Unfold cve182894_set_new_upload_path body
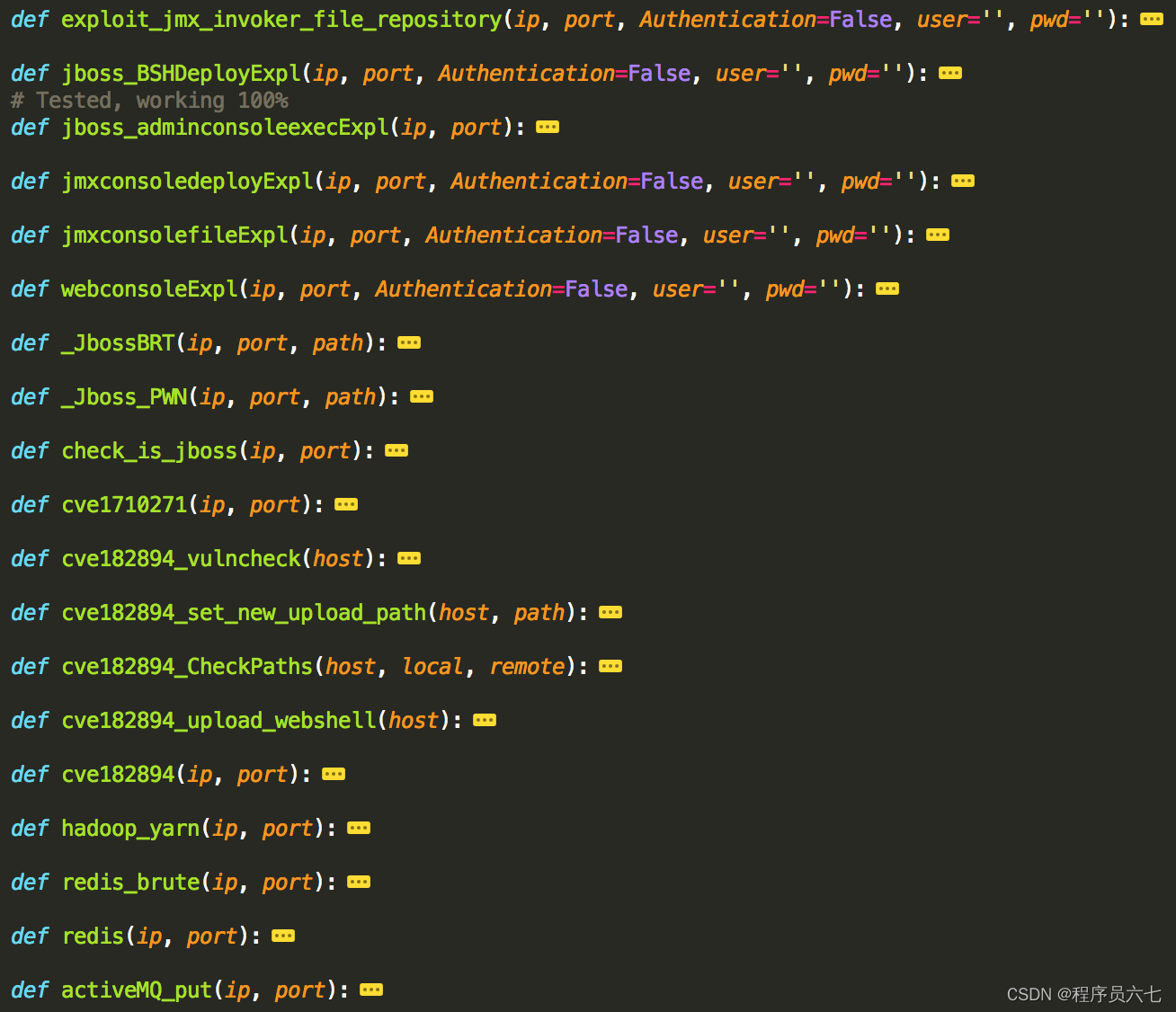Viewport: 1176px width, 1012px height. coord(610,612)
